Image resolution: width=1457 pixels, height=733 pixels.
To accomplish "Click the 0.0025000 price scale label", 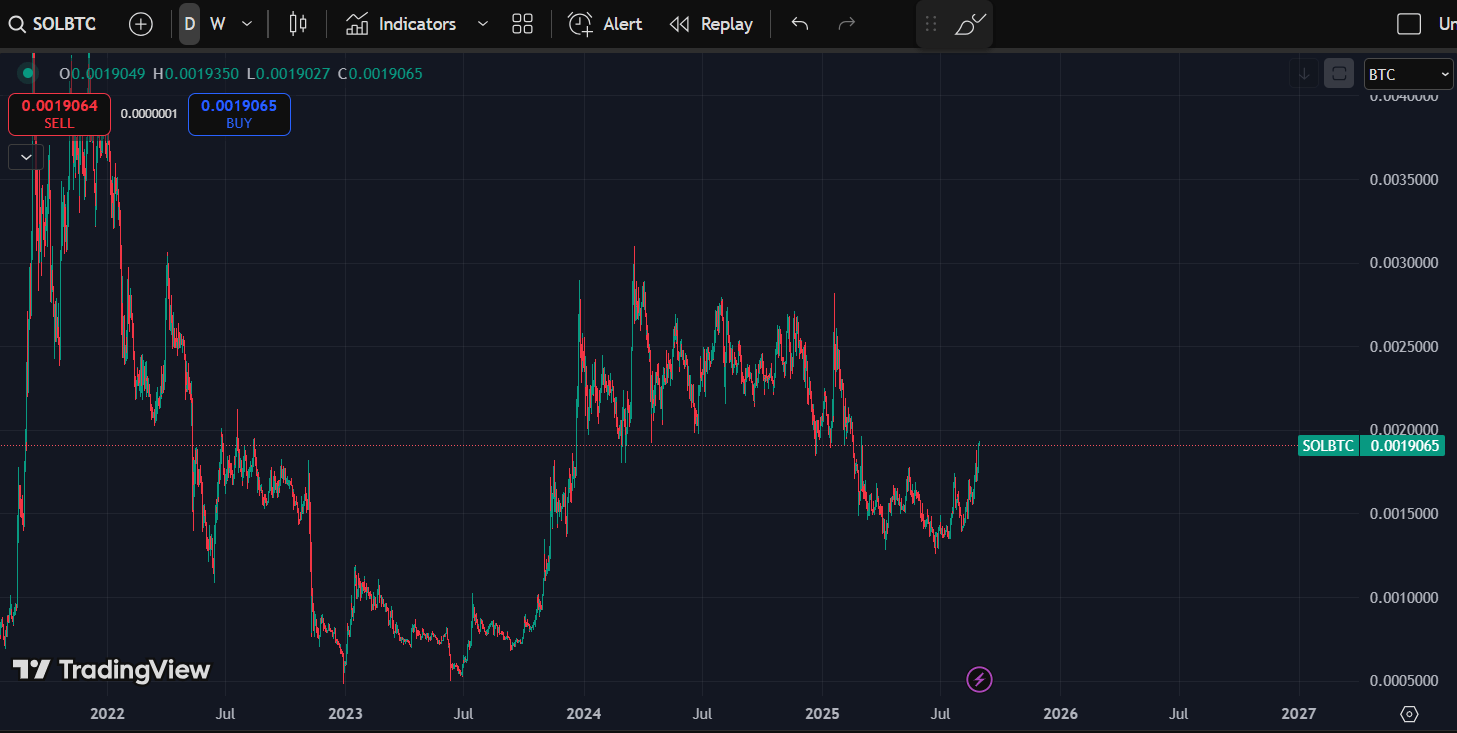I will [1403, 347].
